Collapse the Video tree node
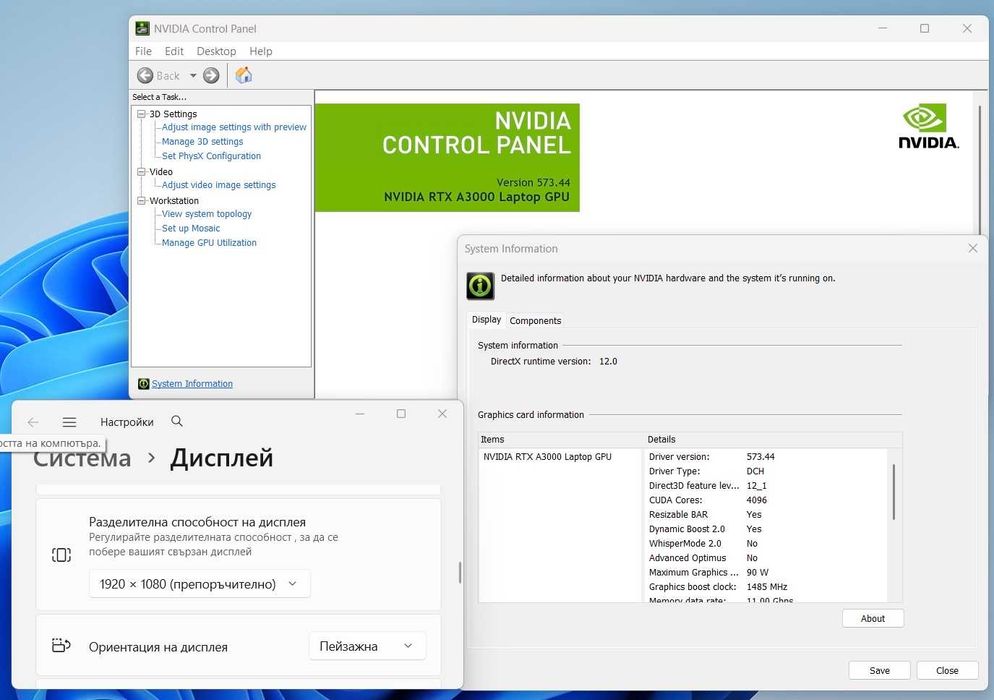This screenshot has width=994, height=700. coord(141,171)
